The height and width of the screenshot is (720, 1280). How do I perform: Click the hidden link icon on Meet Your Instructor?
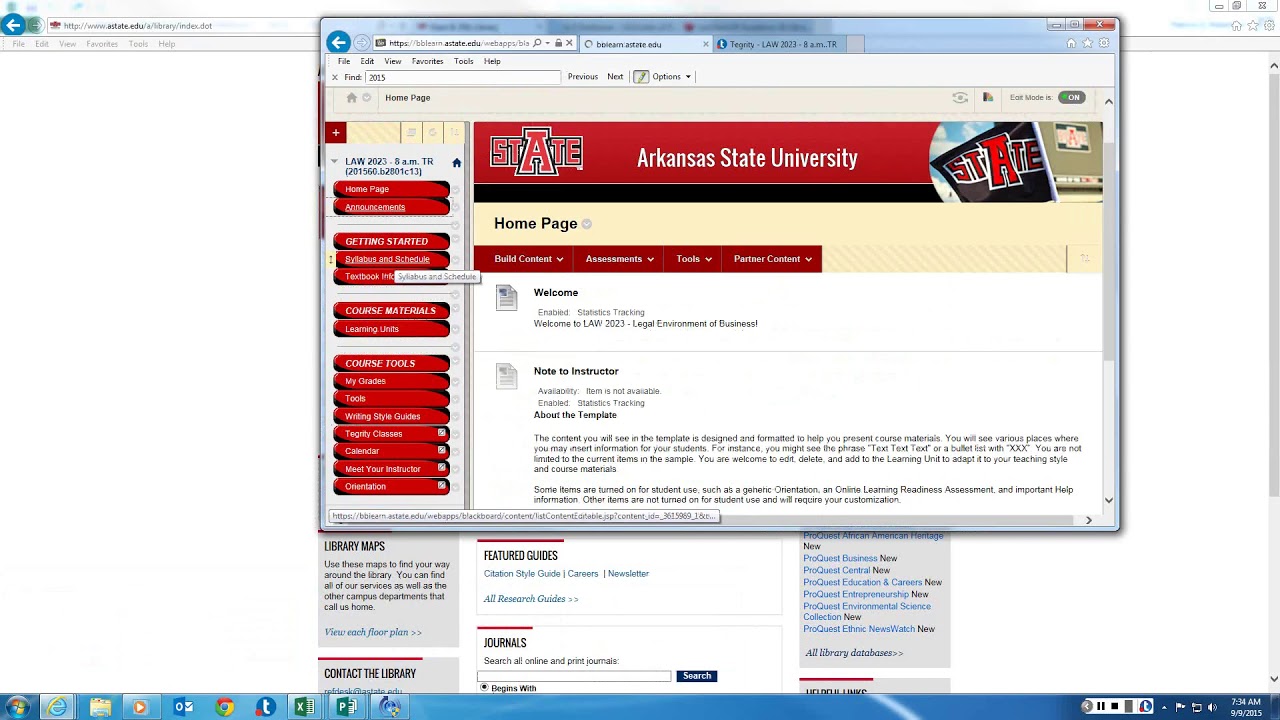pos(442,468)
